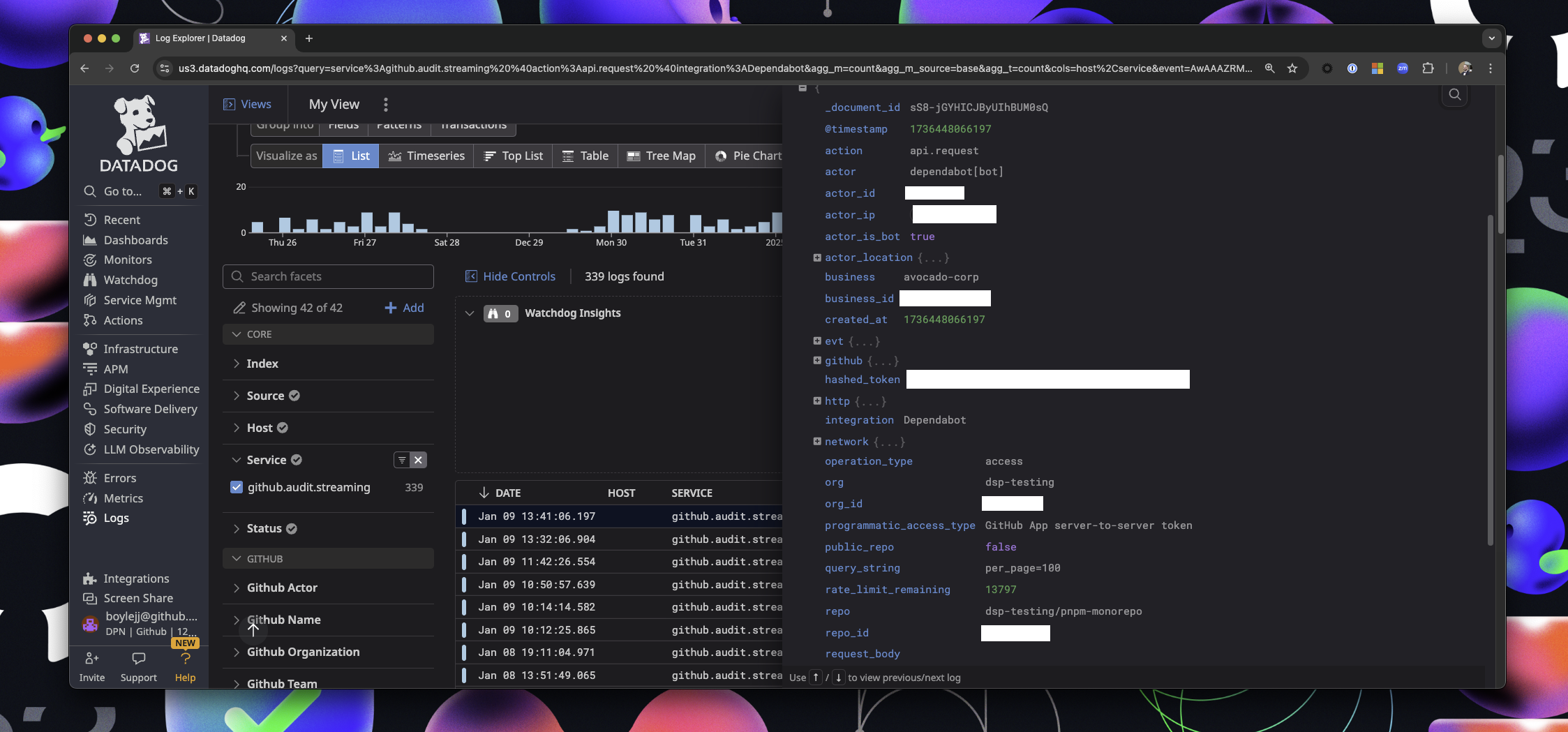
Task: Open the boylejj@github account menu
Action: (140, 623)
